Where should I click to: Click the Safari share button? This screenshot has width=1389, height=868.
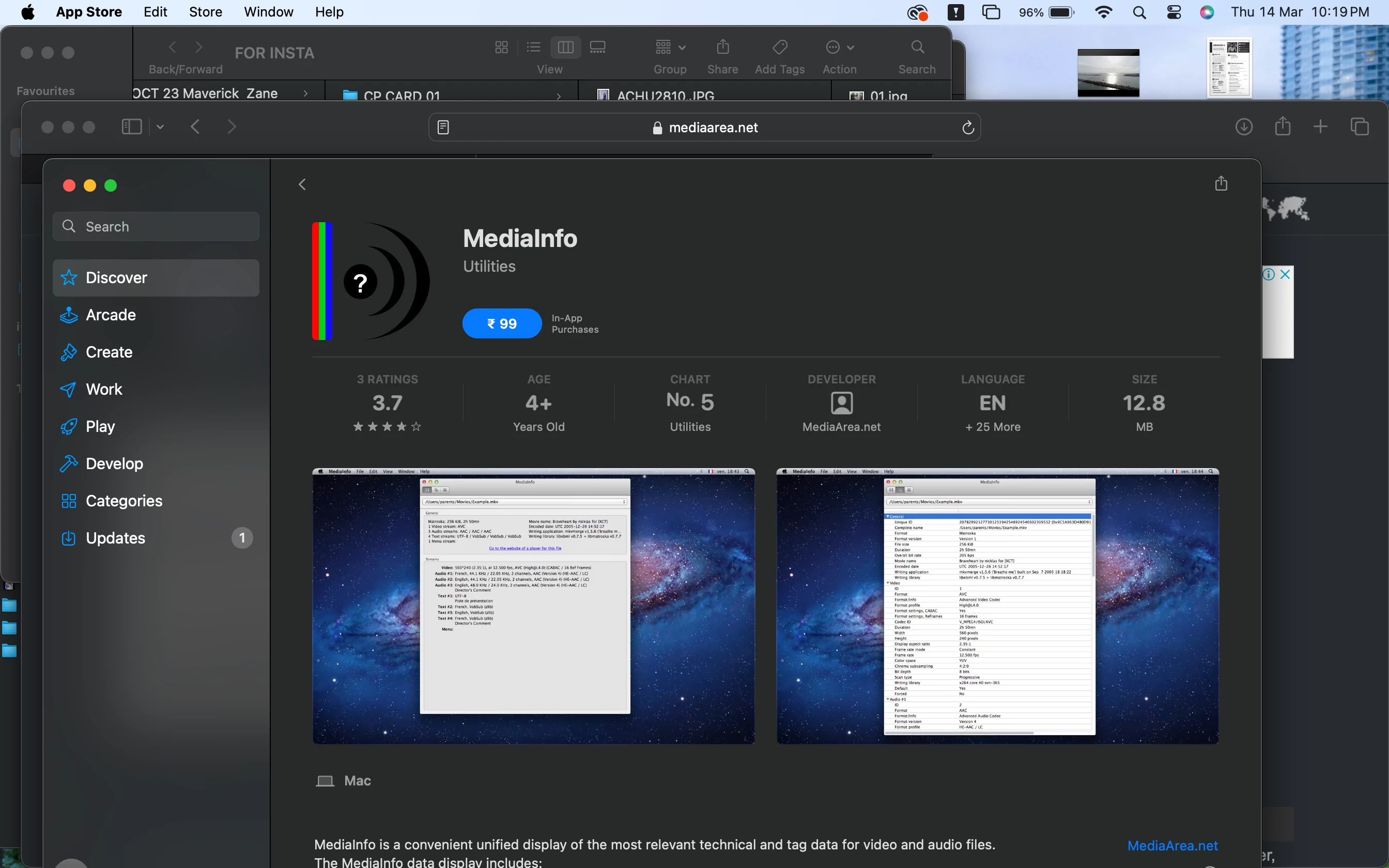point(1282,126)
